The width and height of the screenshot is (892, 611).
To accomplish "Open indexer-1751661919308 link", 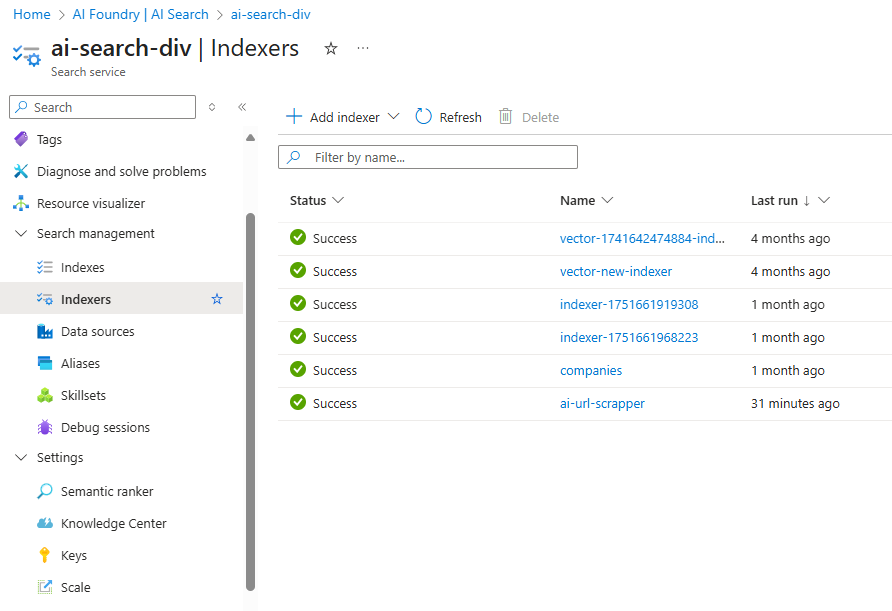I will [x=629, y=304].
